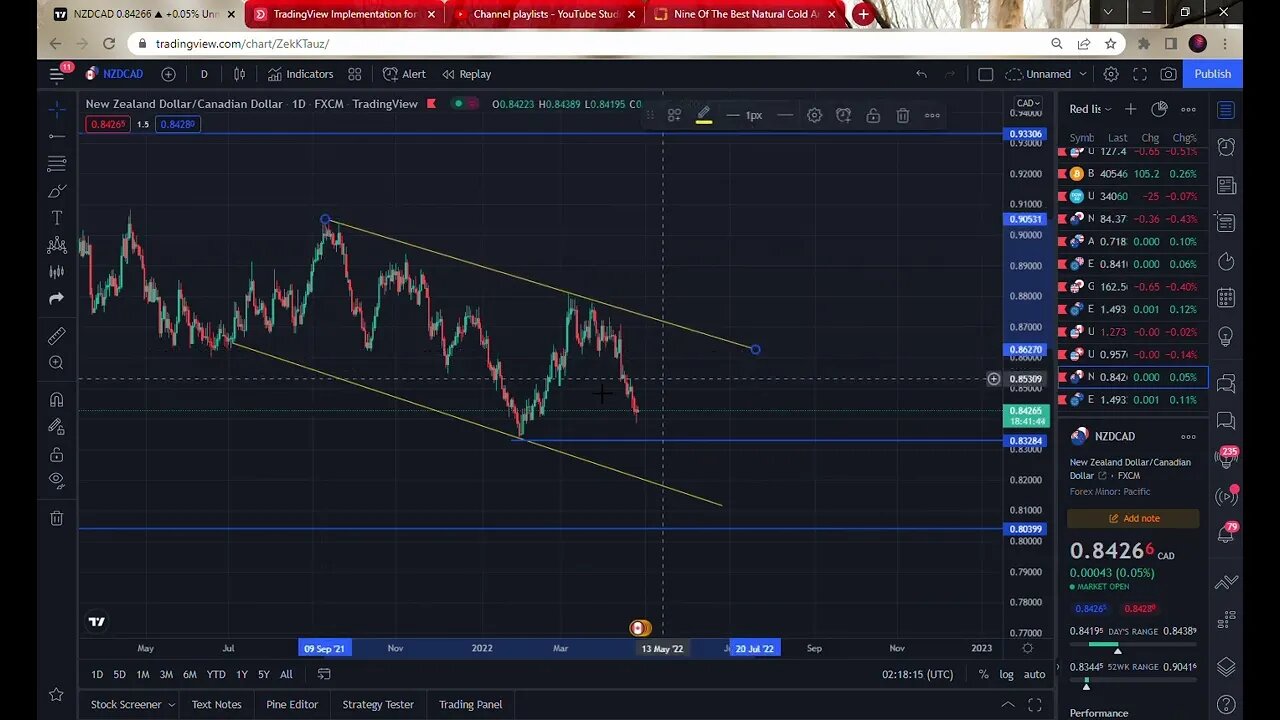The height and width of the screenshot is (720, 1280).
Task: Open the favorites star toolbar
Action: coord(57,694)
